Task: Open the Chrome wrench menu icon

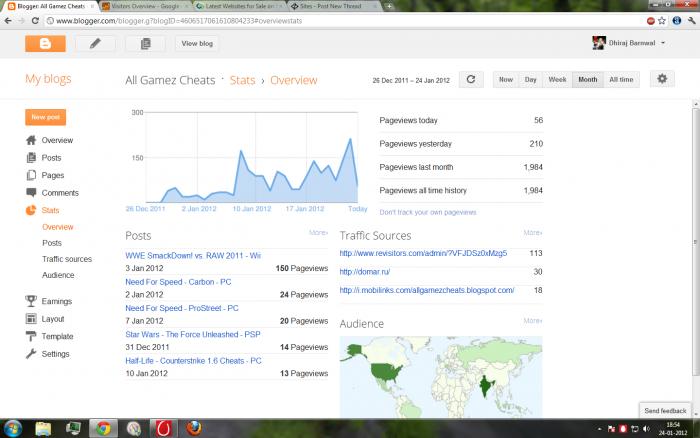Action: click(692, 21)
